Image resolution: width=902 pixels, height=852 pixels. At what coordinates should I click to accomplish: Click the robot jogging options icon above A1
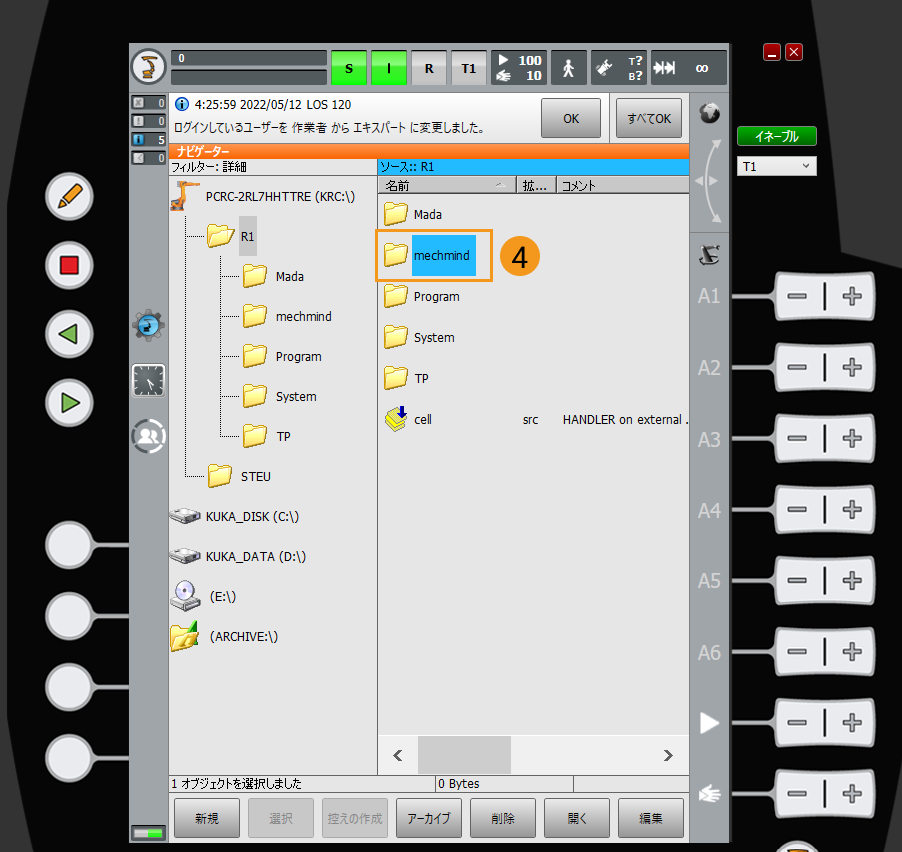tap(709, 254)
